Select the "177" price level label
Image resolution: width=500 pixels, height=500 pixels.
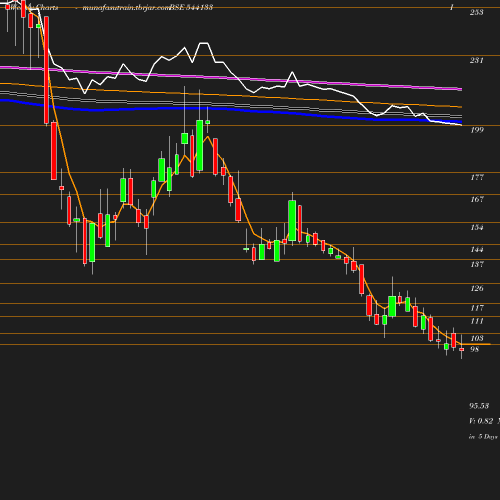coord(477,177)
